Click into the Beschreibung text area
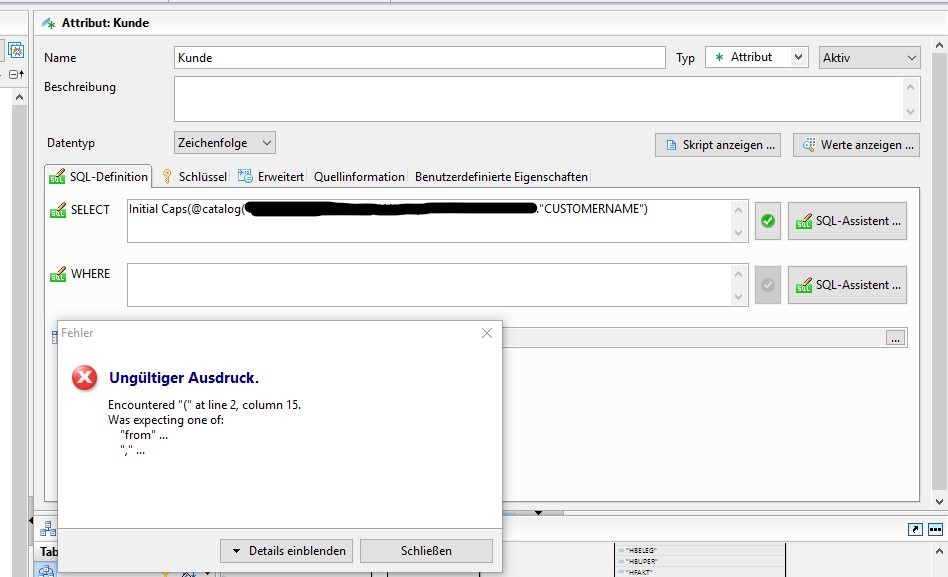 point(547,99)
